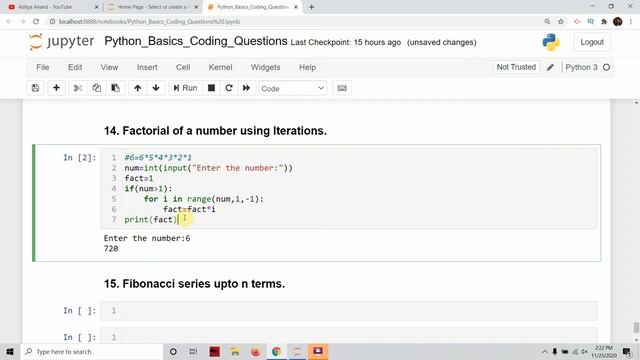Open Chrome from the taskbar
Screen dimensions: 640x360
(276, 351)
